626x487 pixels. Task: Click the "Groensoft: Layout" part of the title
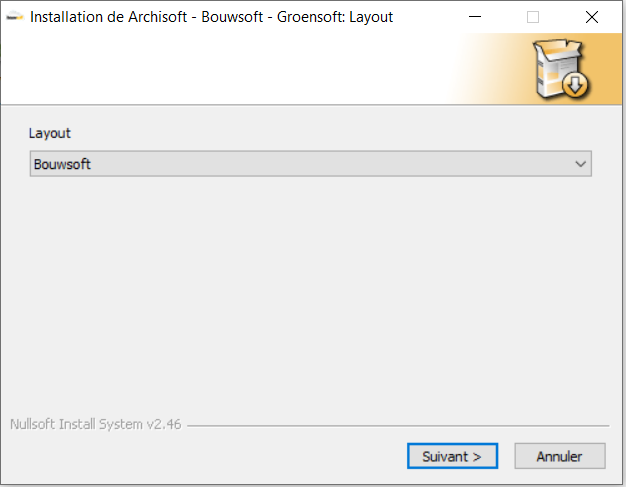[x=335, y=17]
